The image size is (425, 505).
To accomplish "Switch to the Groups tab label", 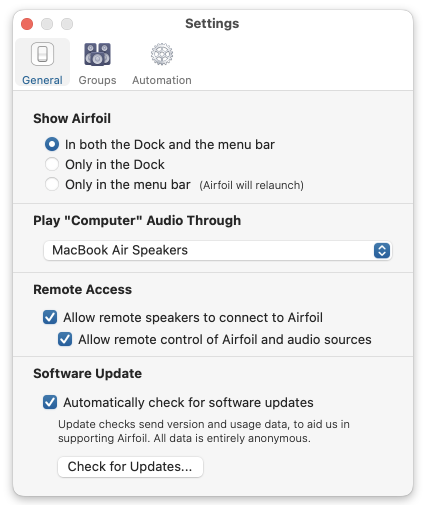I will (x=97, y=80).
